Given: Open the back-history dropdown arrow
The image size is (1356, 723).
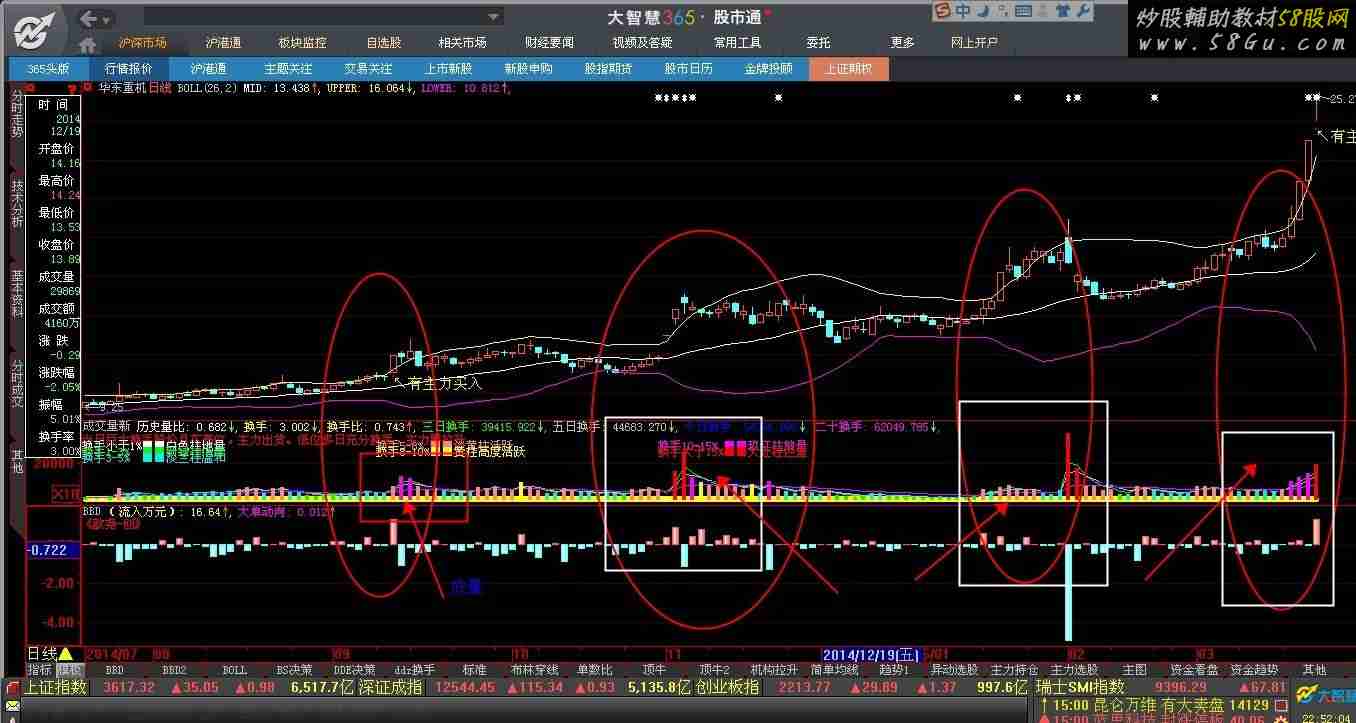Looking at the screenshot, I should [107, 19].
